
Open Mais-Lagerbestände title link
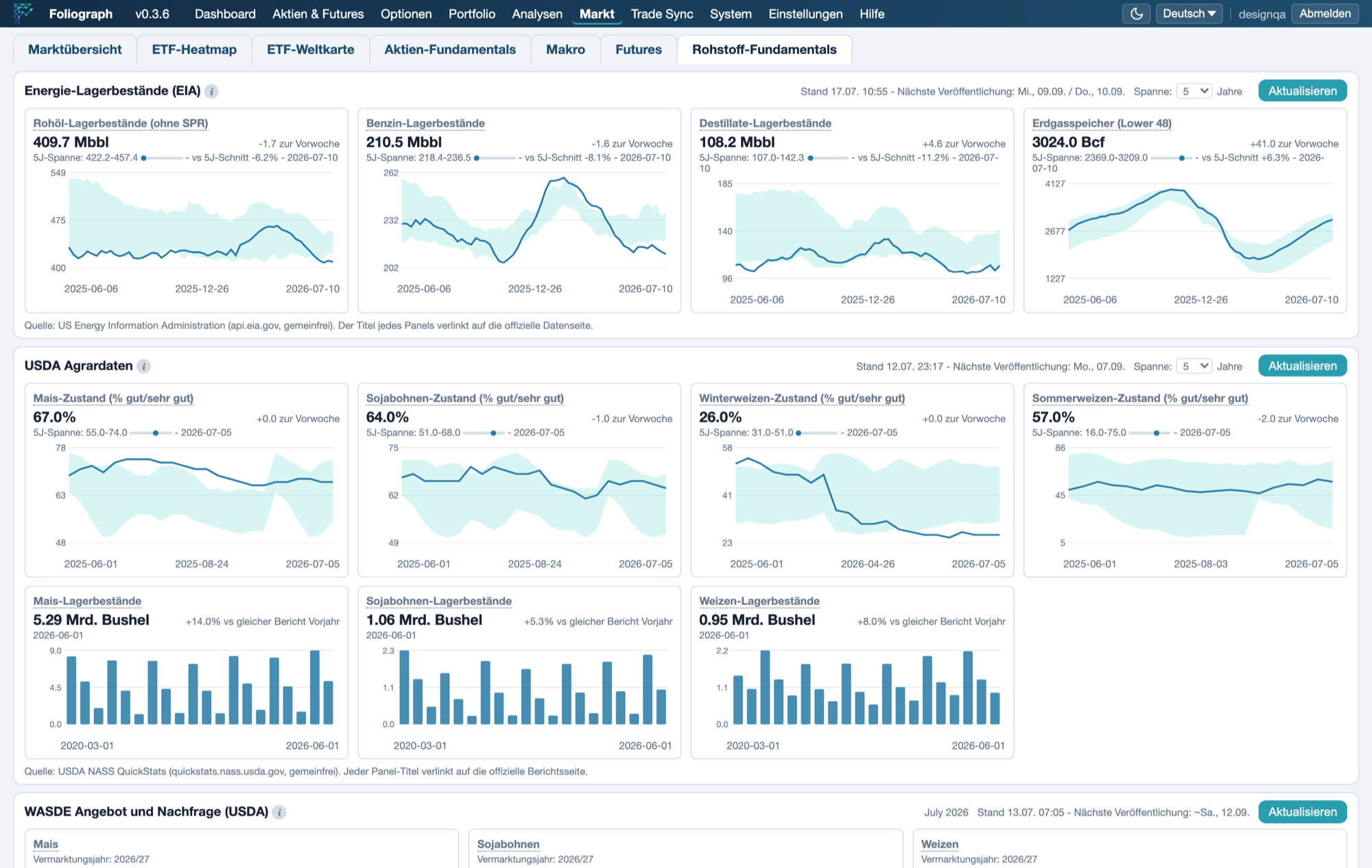[87, 601]
